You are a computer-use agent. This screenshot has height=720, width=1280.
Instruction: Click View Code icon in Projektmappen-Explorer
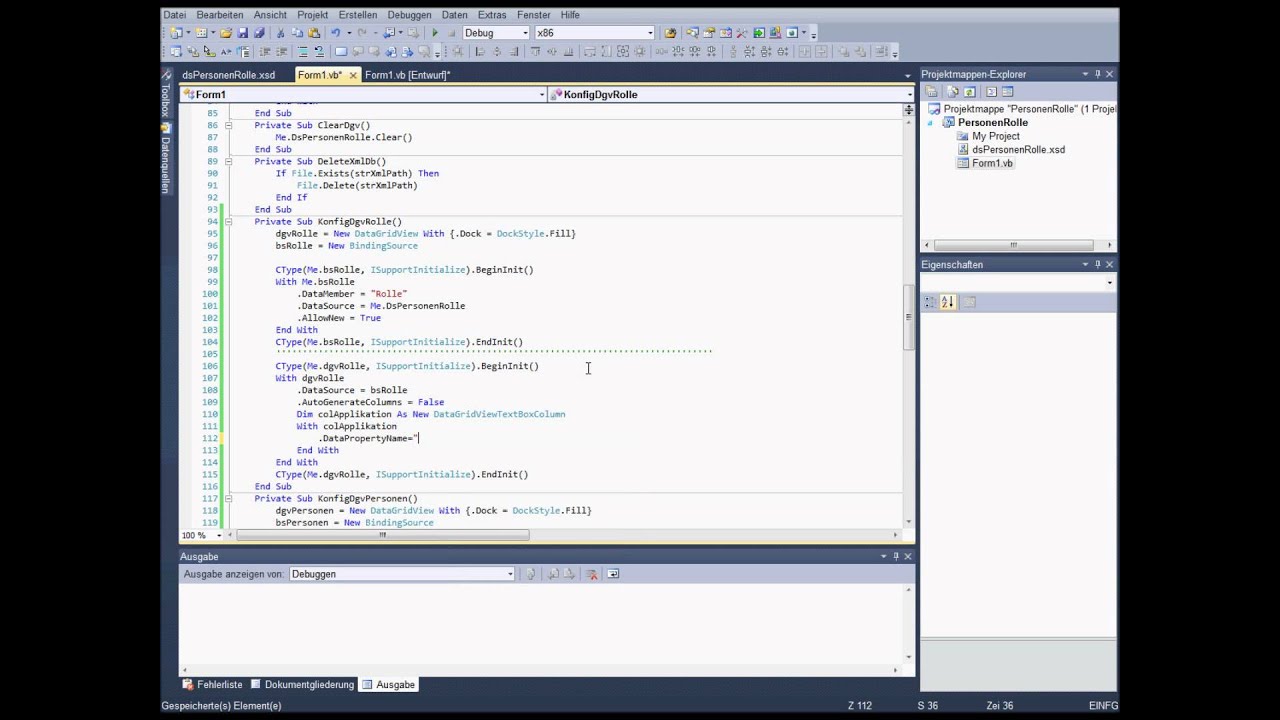991,92
